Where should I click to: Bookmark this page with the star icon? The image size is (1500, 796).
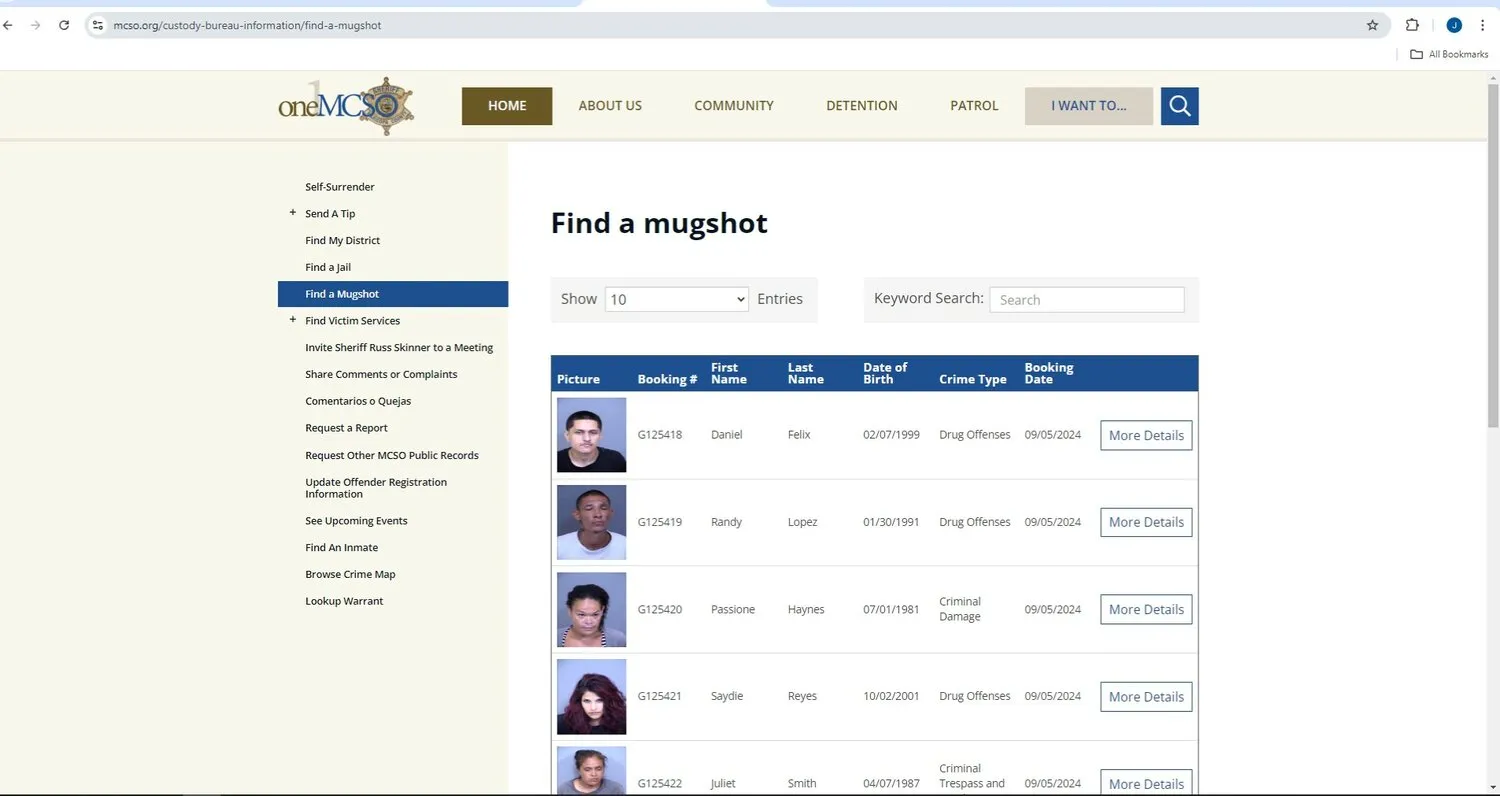[x=1372, y=25]
